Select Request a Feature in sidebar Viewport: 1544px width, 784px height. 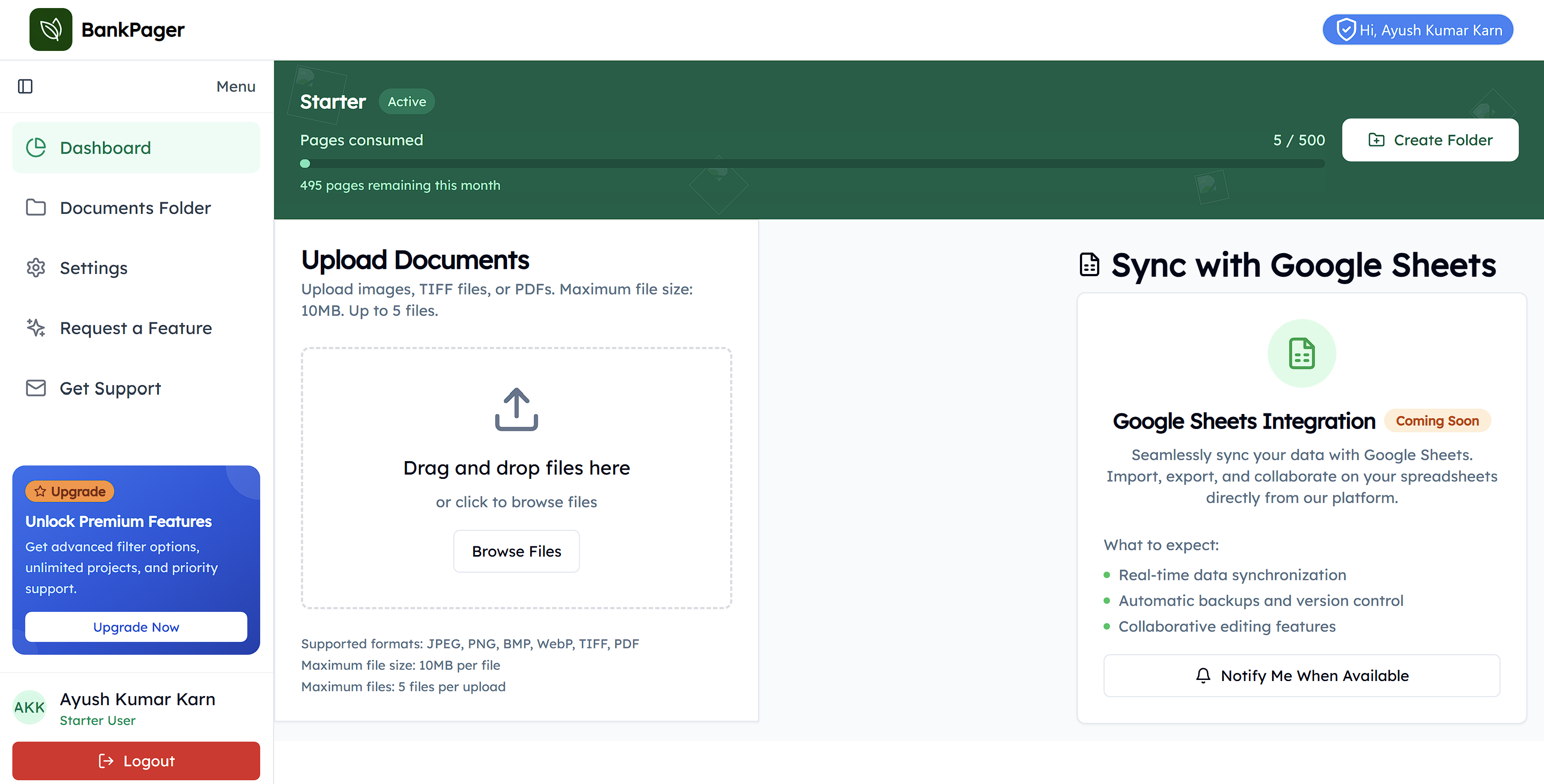tap(136, 328)
